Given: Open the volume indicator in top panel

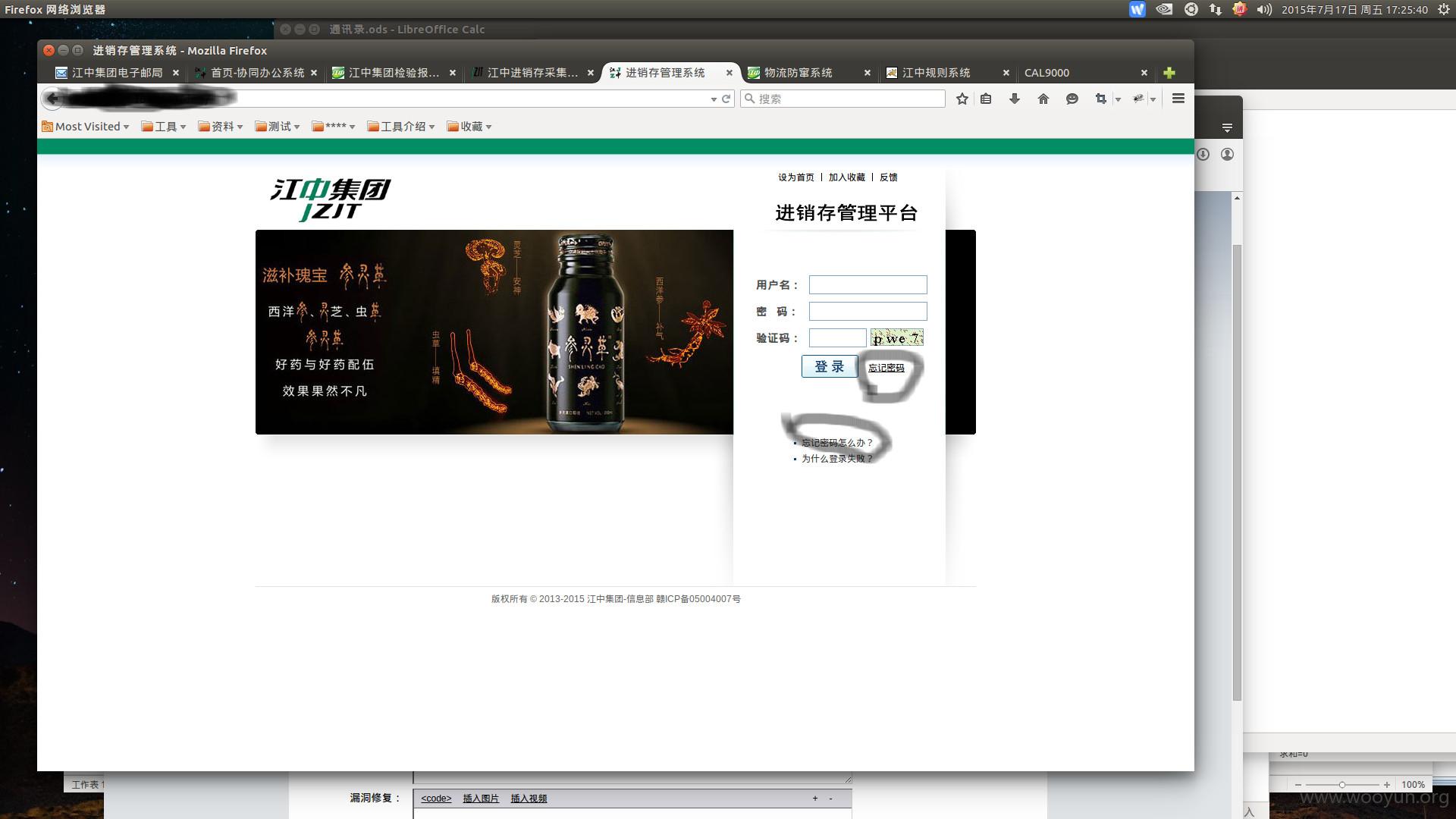Looking at the screenshot, I should pyautogui.click(x=1263, y=9).
